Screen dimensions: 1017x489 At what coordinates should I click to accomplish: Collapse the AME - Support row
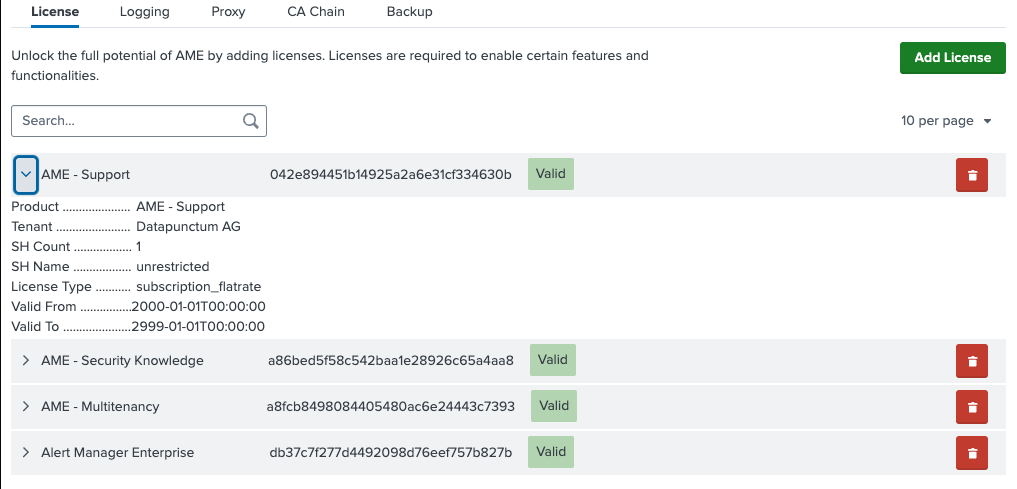tap(26, 174)
